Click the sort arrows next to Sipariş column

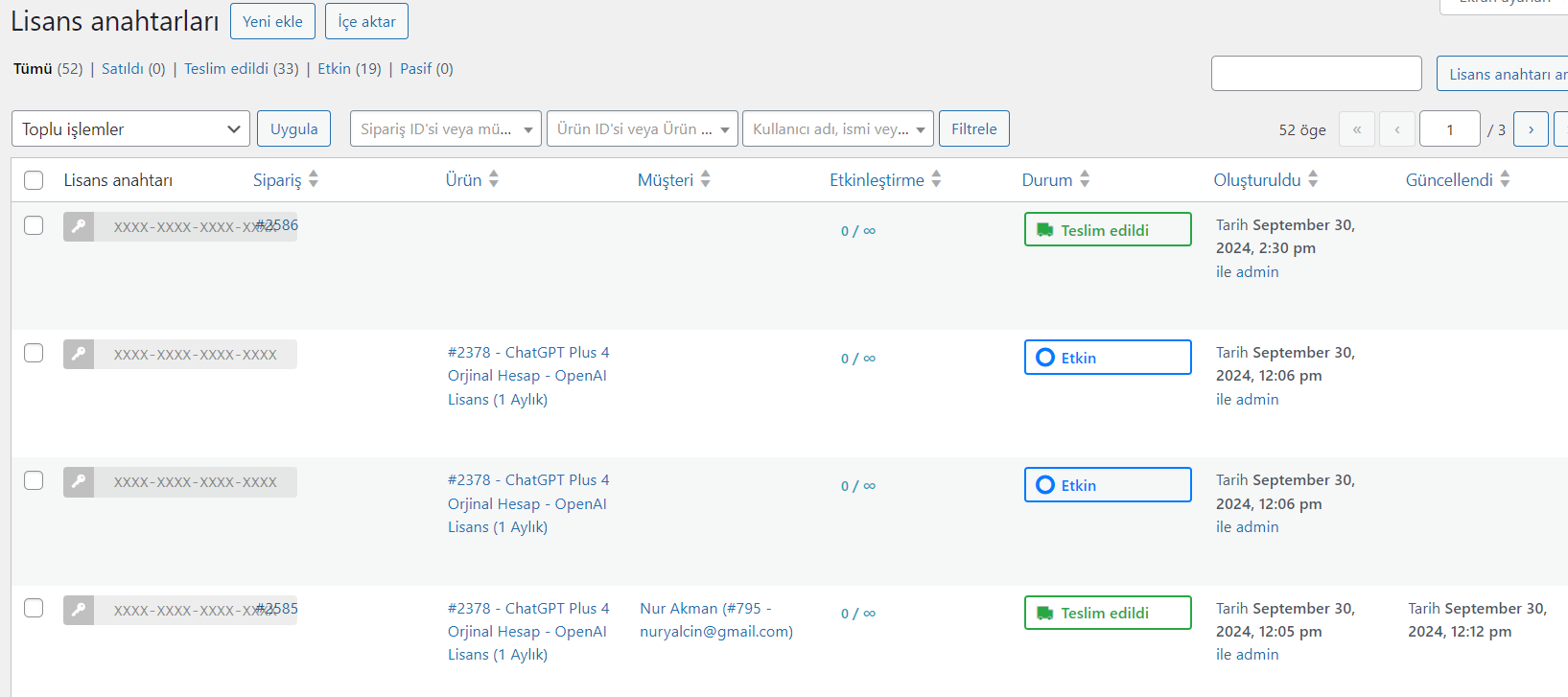pos(314,179)
